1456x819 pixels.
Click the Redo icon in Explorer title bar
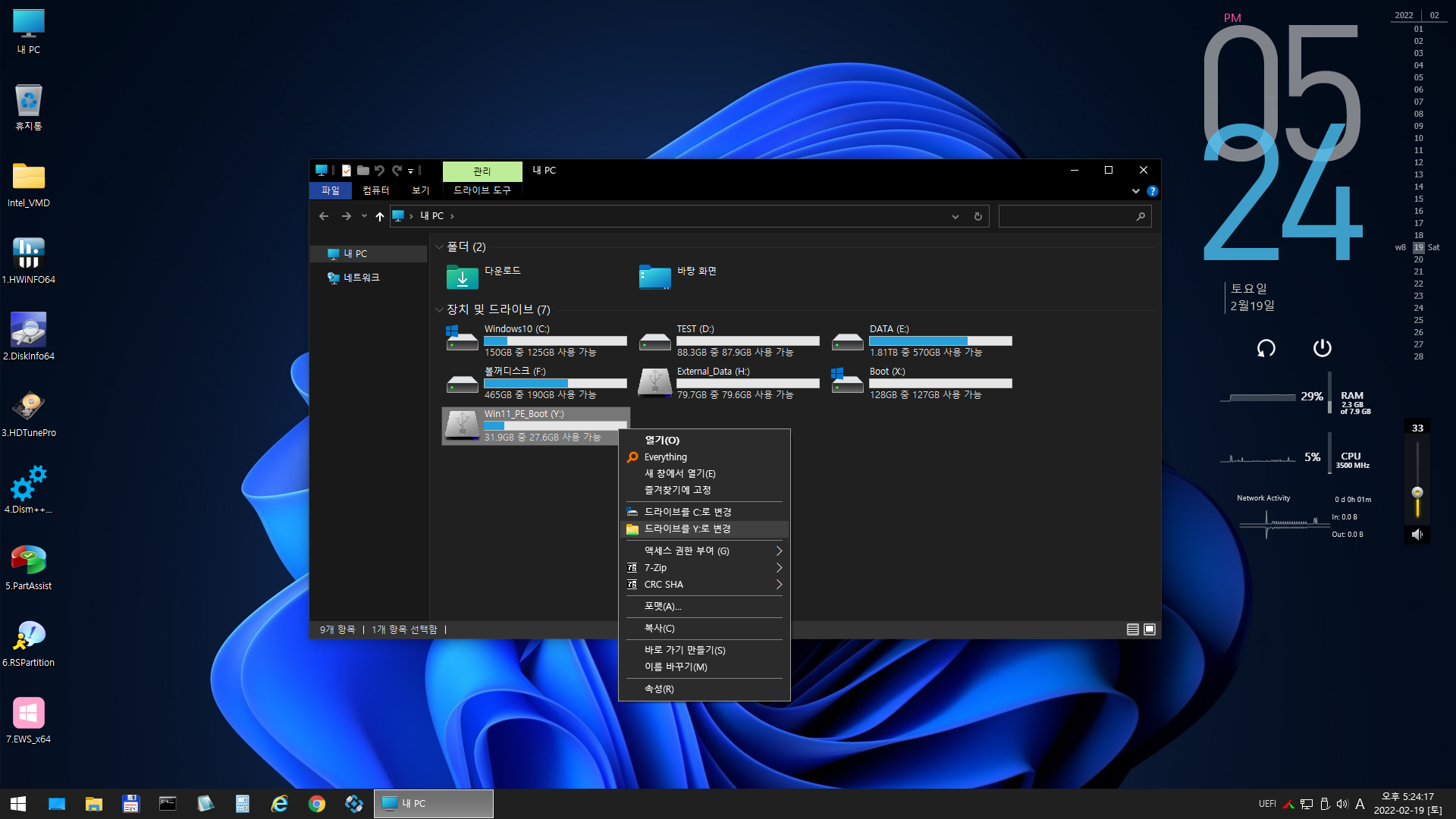(397, 171)
